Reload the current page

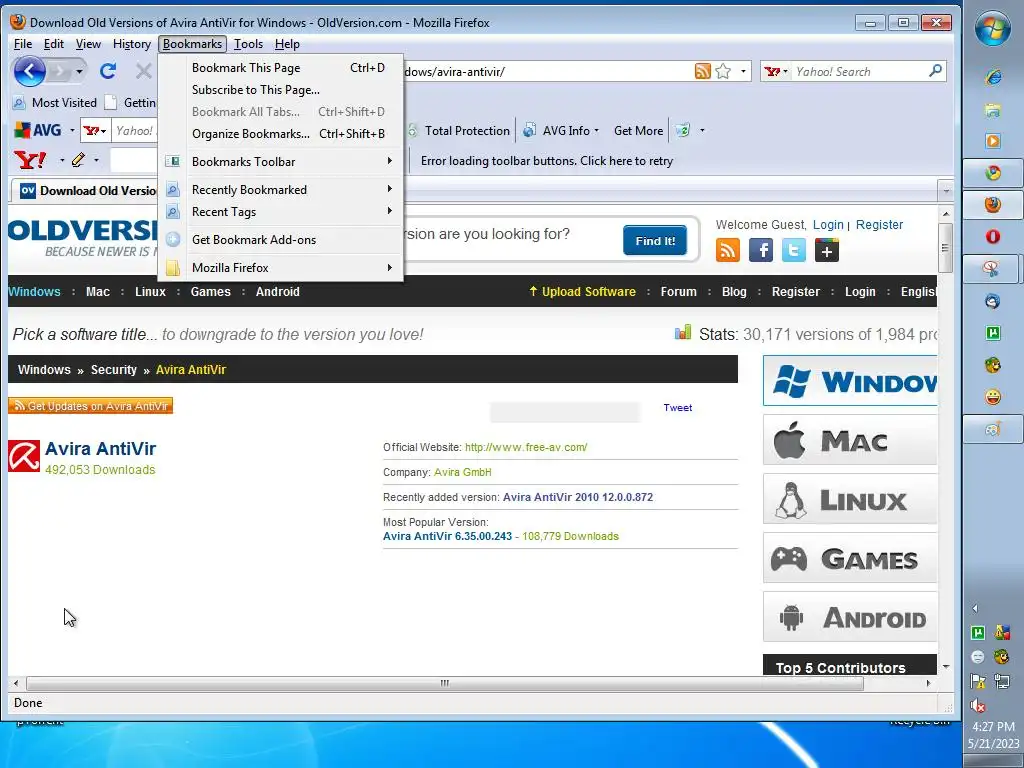[x=108, y=71]
